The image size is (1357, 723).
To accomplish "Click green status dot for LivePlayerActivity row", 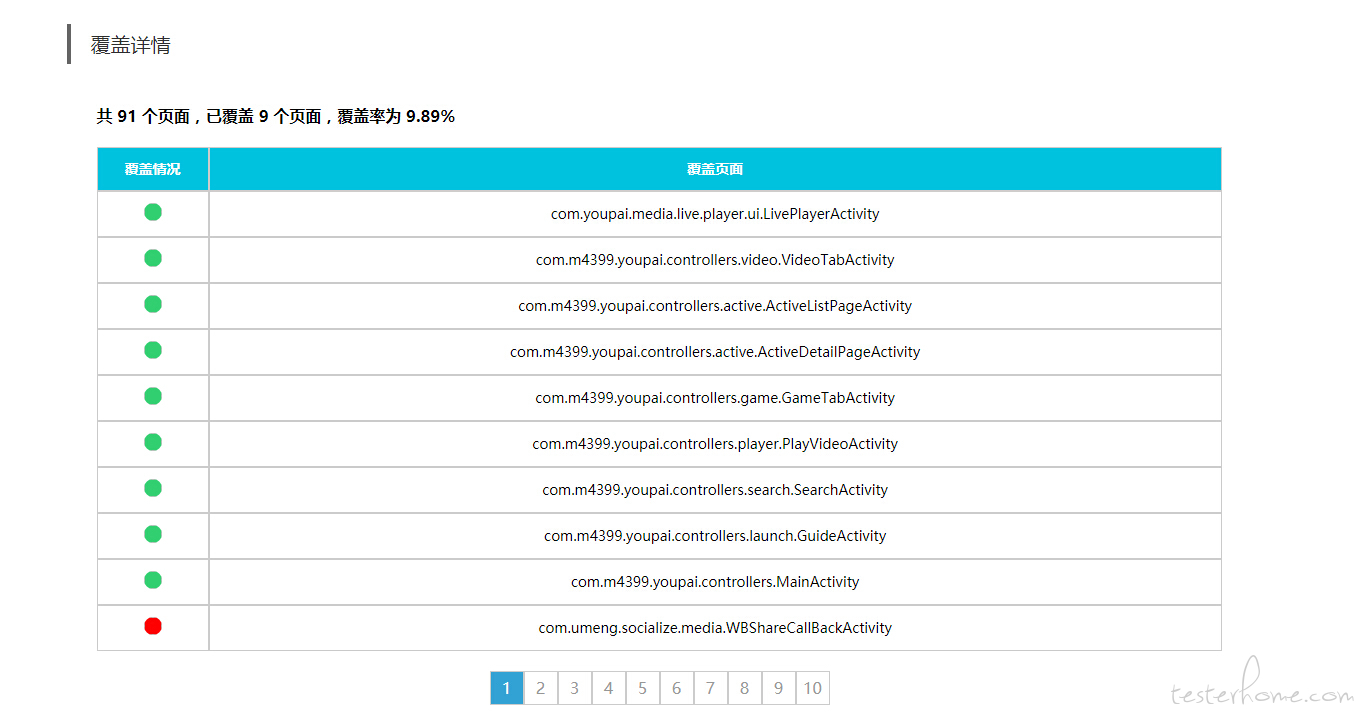I will [x=153, y=212].
